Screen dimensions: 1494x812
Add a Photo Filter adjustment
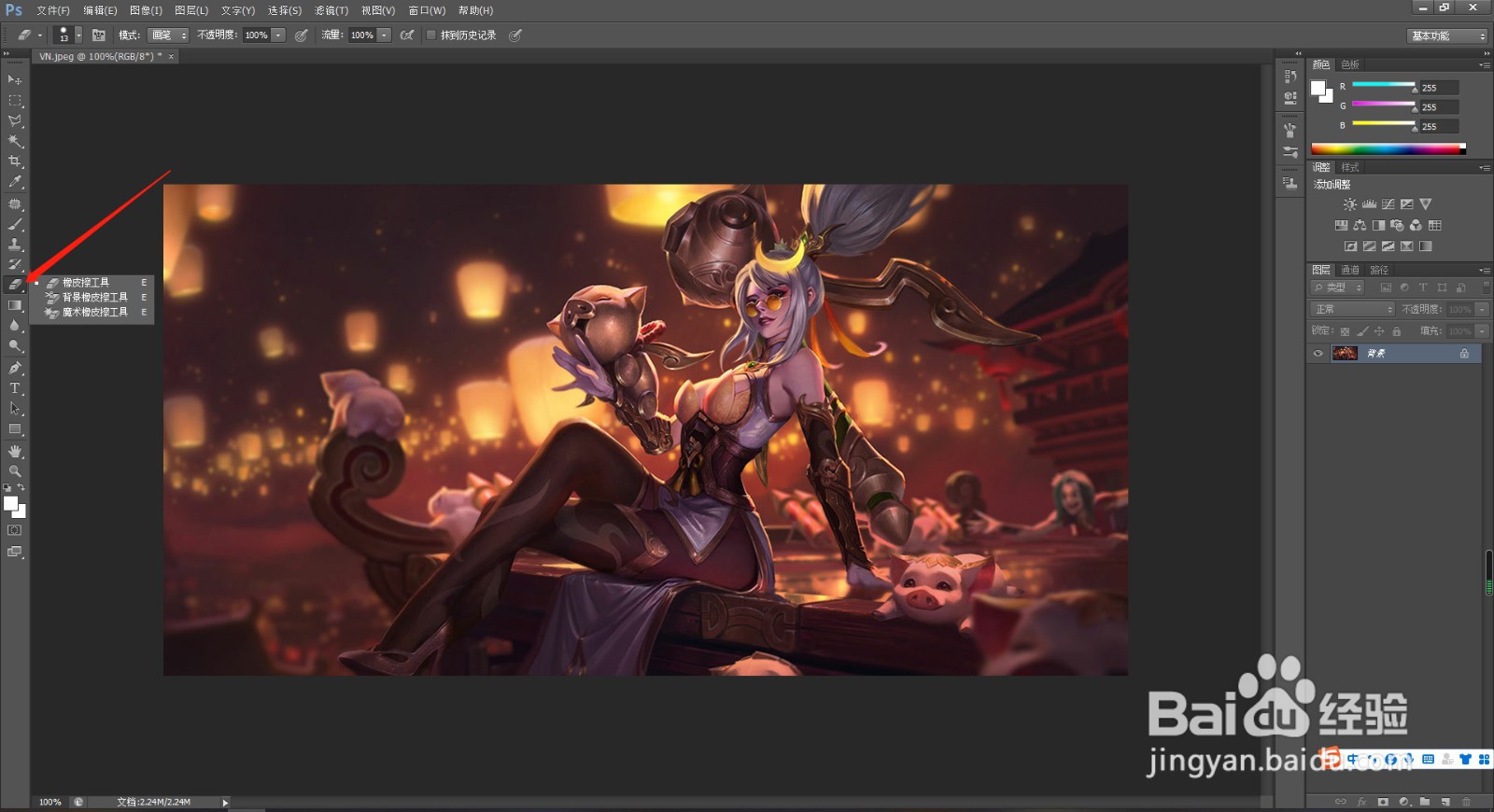(1397, 225)
